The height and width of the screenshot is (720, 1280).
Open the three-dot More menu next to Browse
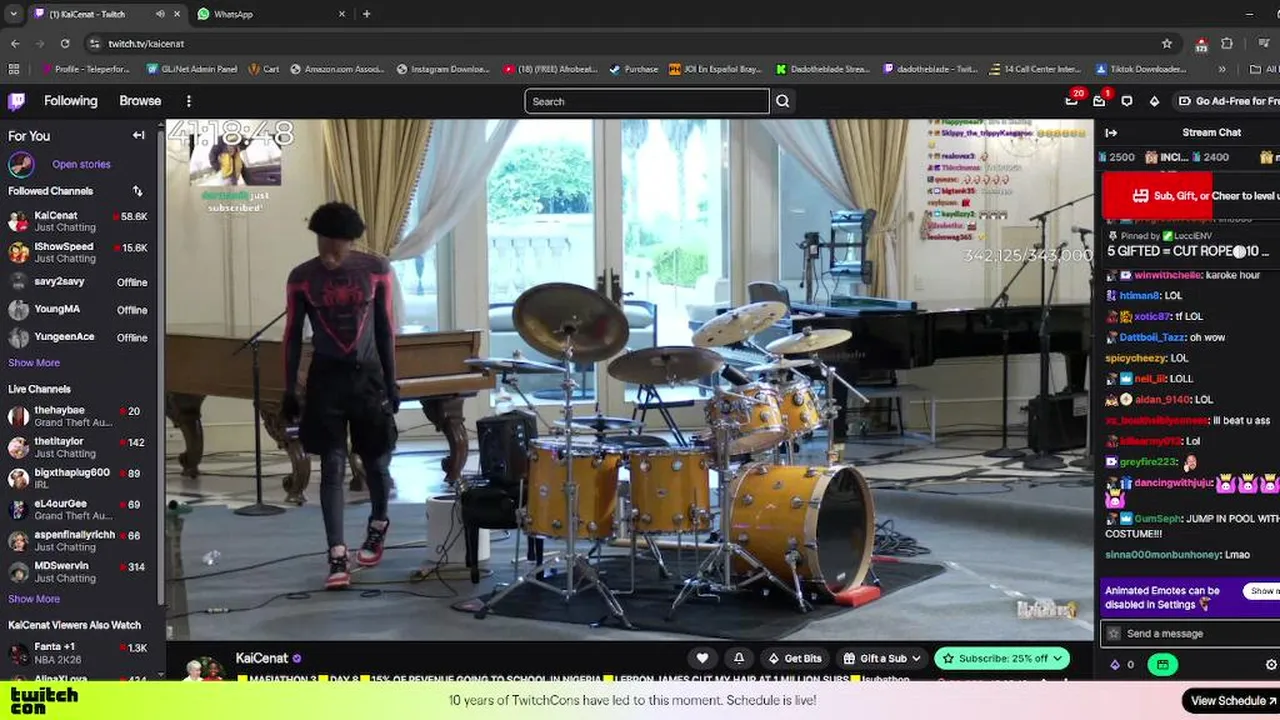click(188, 101)
